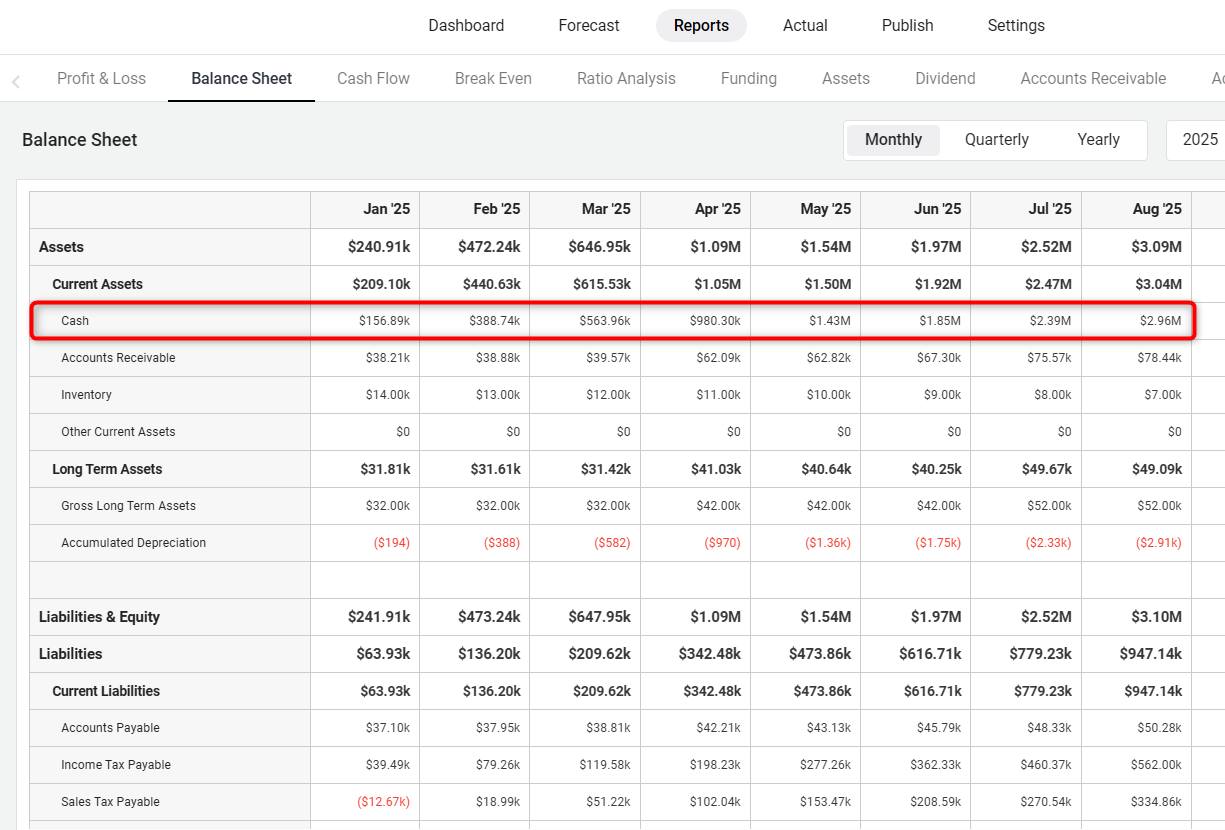Select the Dividend tab

point(945,79)
